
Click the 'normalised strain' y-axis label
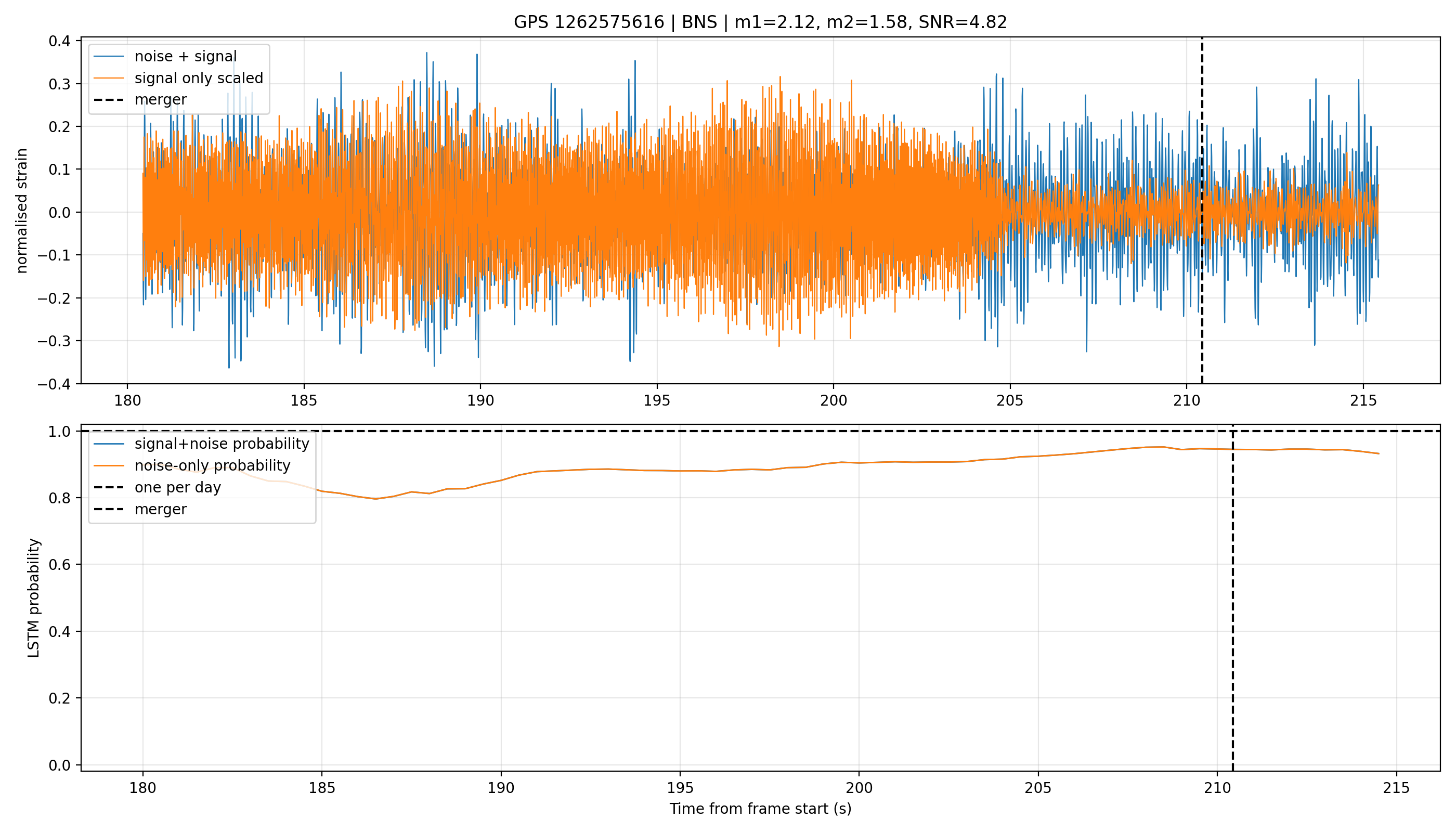point(22,211)
